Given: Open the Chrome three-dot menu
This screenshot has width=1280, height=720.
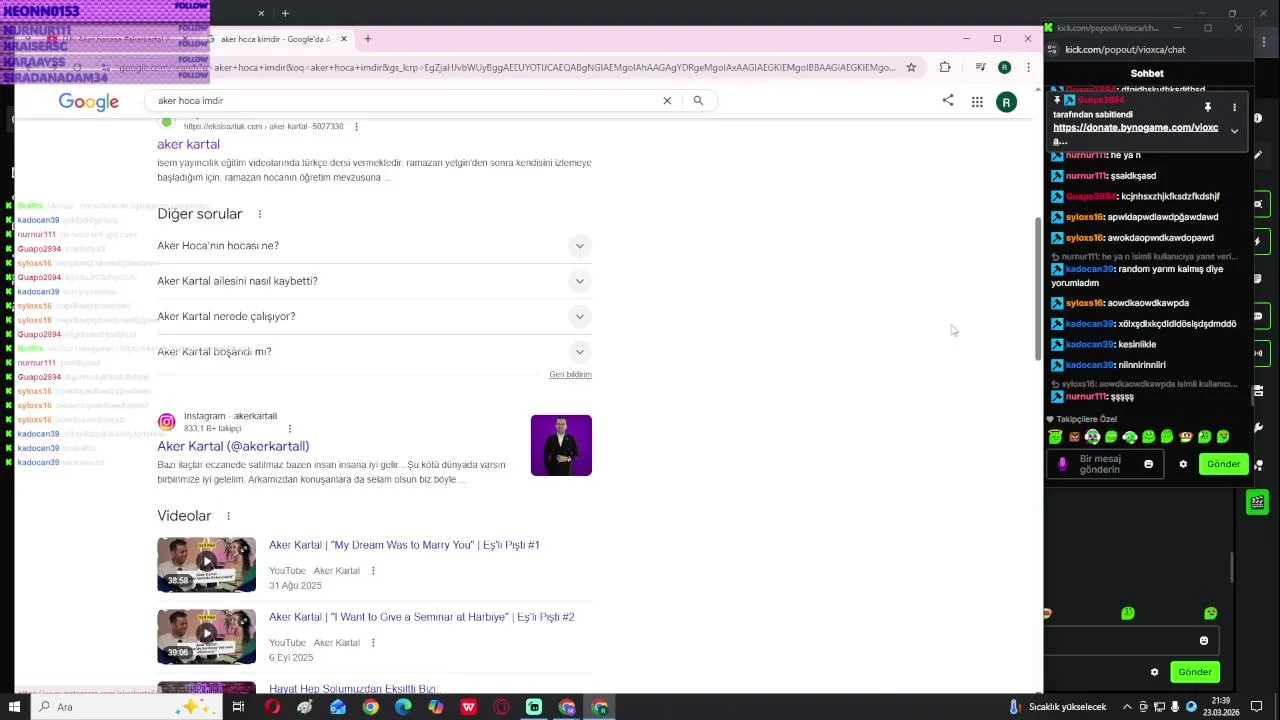Looking at the screenshot, I should click(x=1028, y=67).
